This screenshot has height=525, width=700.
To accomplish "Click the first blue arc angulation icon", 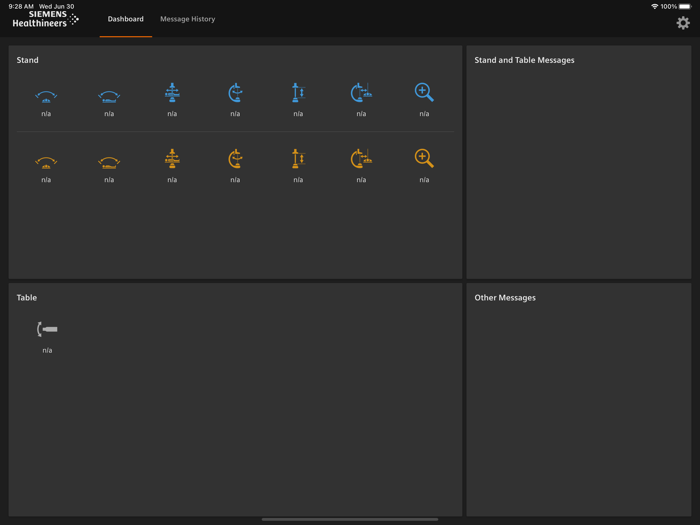I will pyautogui.click(x=46, y=95).
